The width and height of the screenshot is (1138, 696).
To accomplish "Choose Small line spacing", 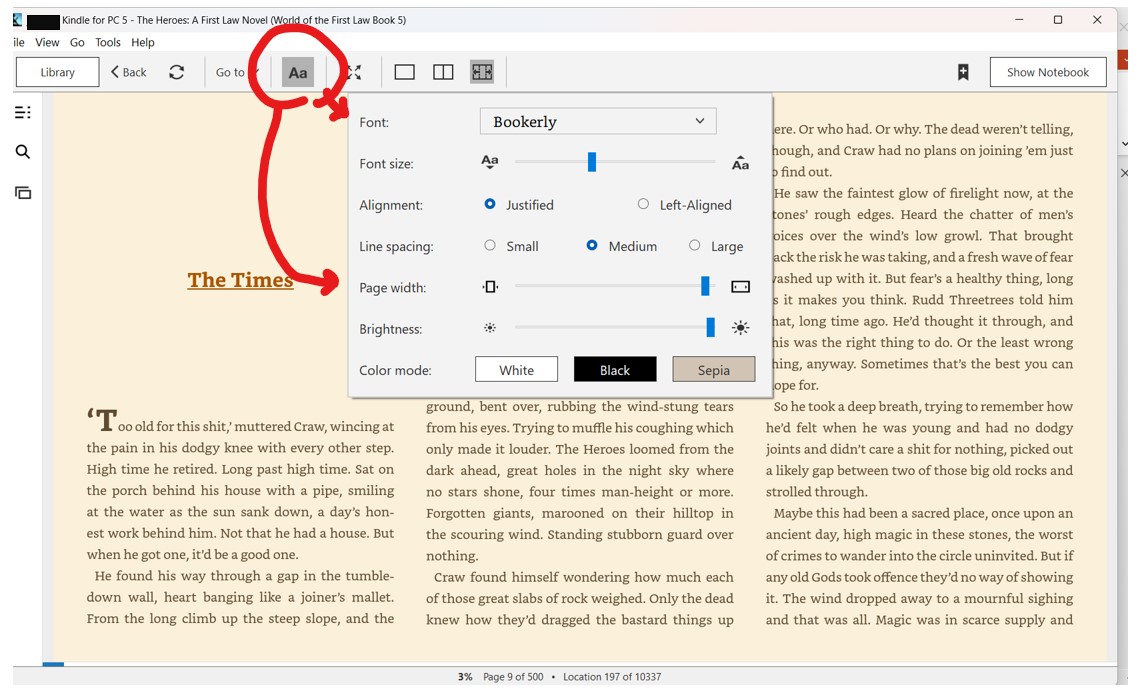I will (x=490, y=245).
